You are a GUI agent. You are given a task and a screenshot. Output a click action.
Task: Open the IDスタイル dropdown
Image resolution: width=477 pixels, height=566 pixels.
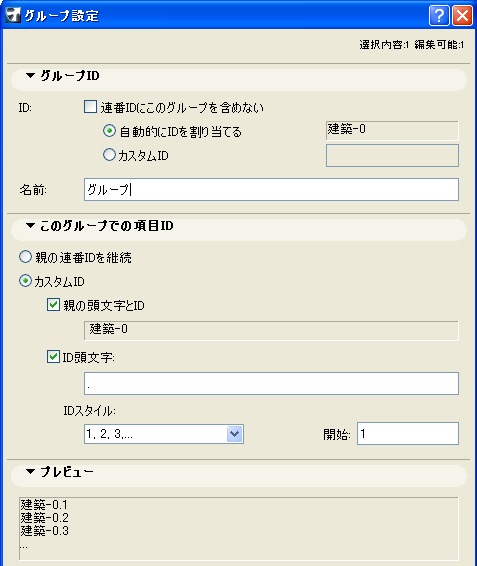point(235,434)
